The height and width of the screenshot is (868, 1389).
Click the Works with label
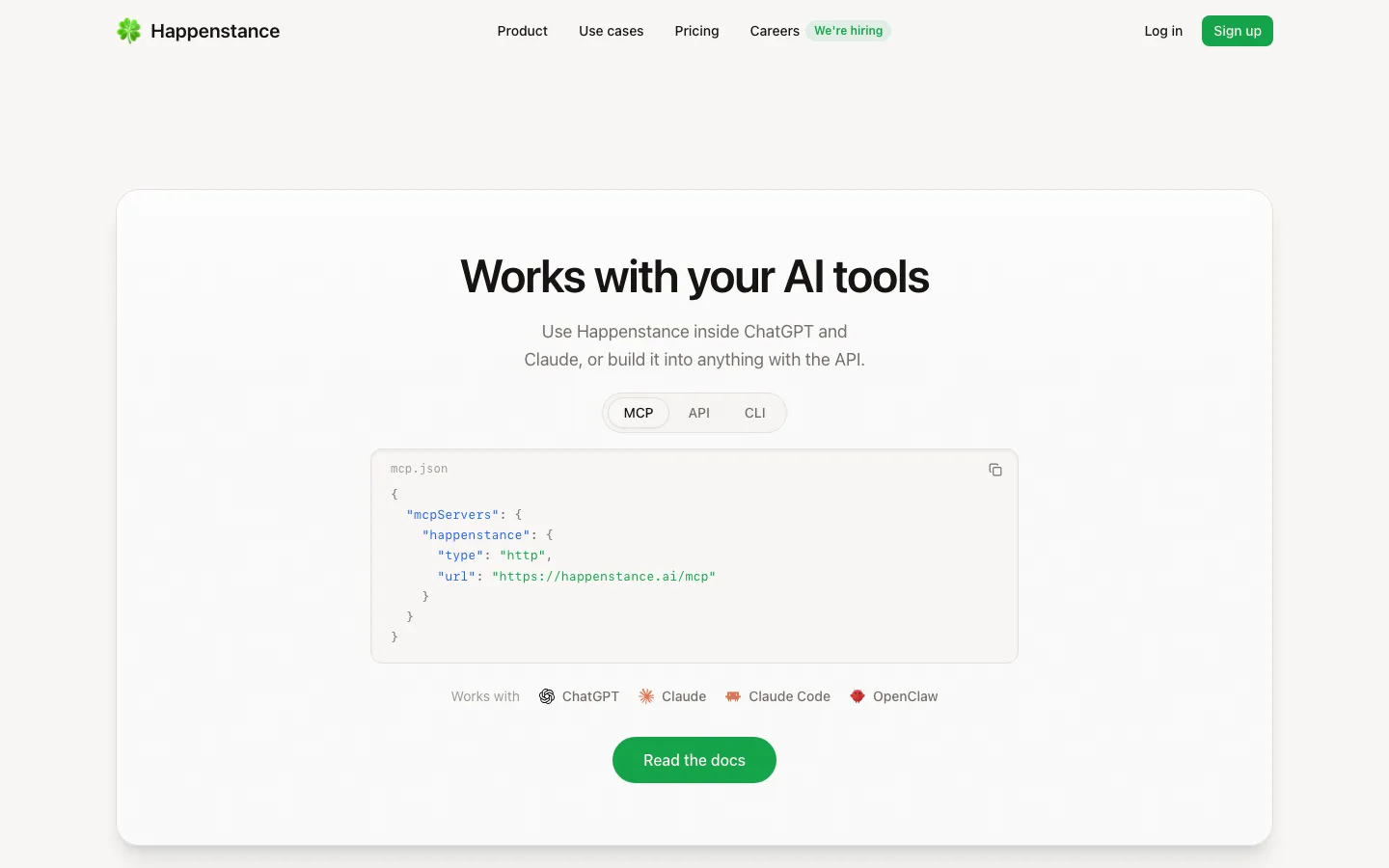coord(485,696)
